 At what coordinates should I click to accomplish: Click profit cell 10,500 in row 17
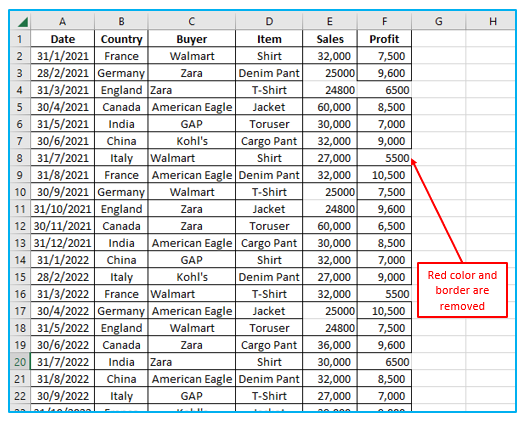385,311
